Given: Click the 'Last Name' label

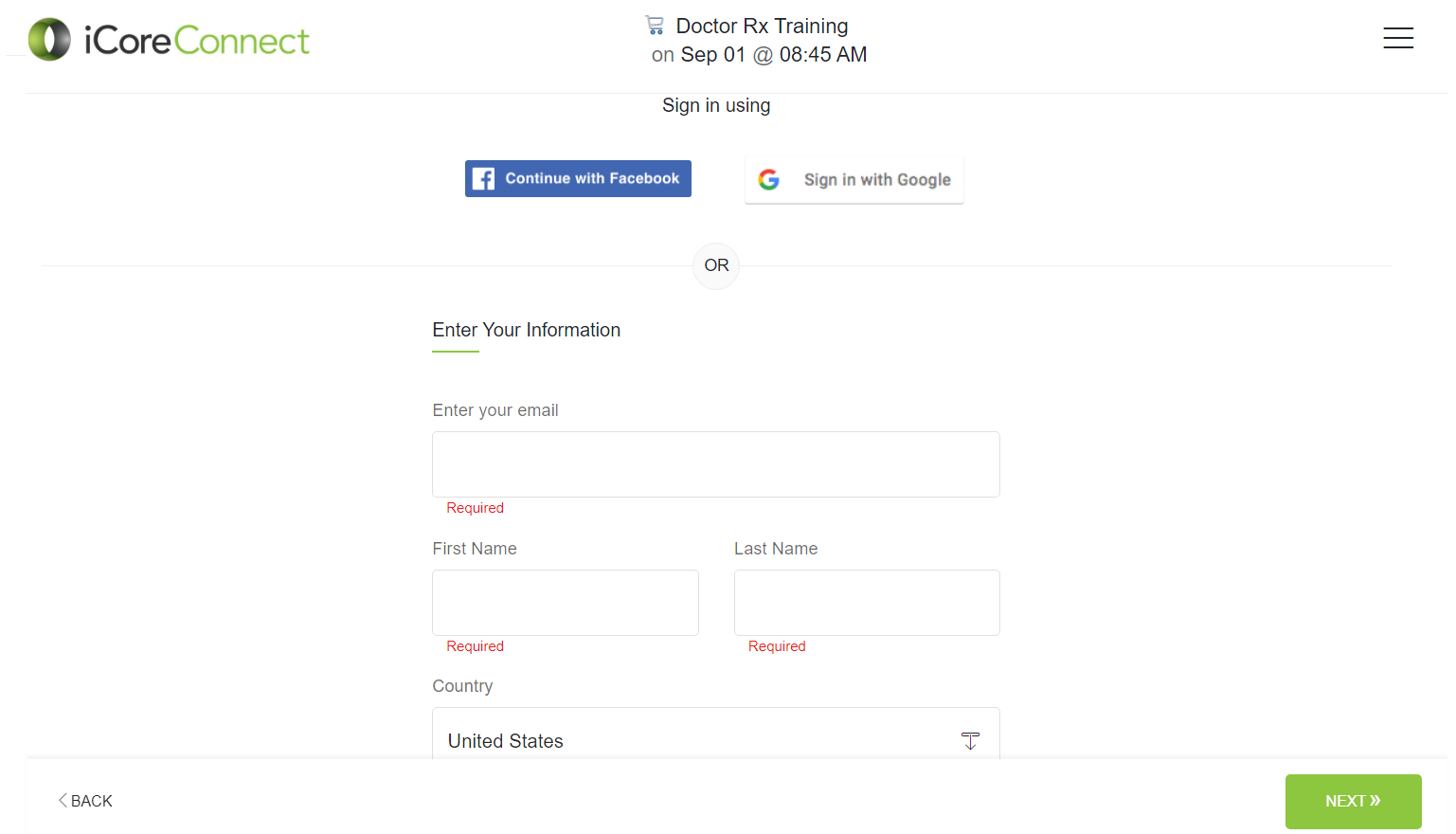Looking at the screenshot, I should 776,549.
